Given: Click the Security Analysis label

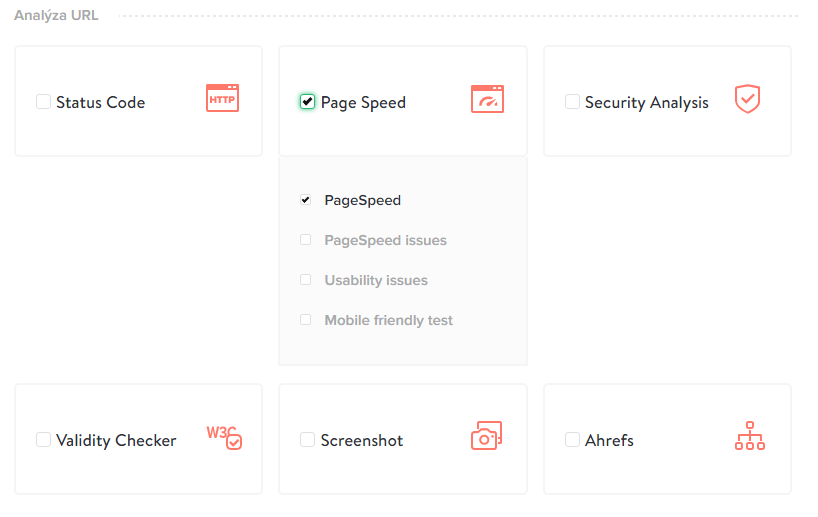Looking at the screenshot, I should tap(646, 103).
